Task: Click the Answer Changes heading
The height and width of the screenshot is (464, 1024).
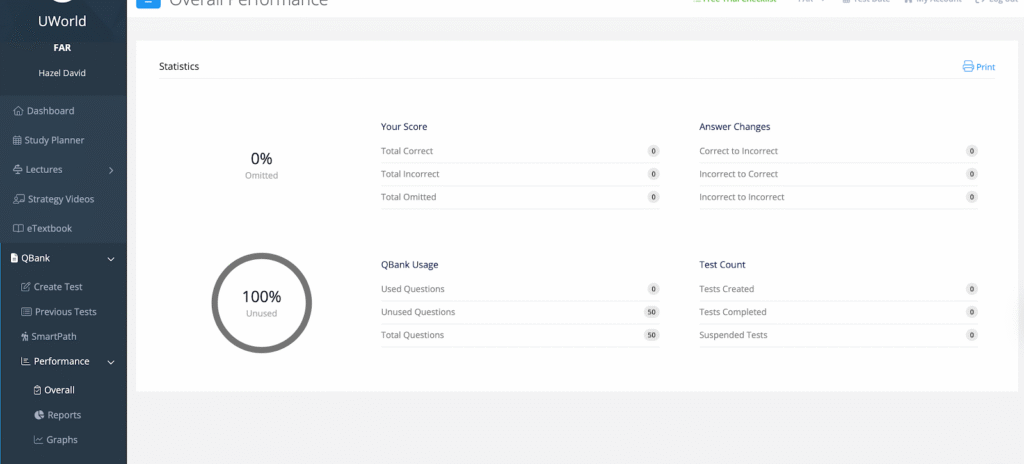Action: pyautogui.click(x=735, y=127)
